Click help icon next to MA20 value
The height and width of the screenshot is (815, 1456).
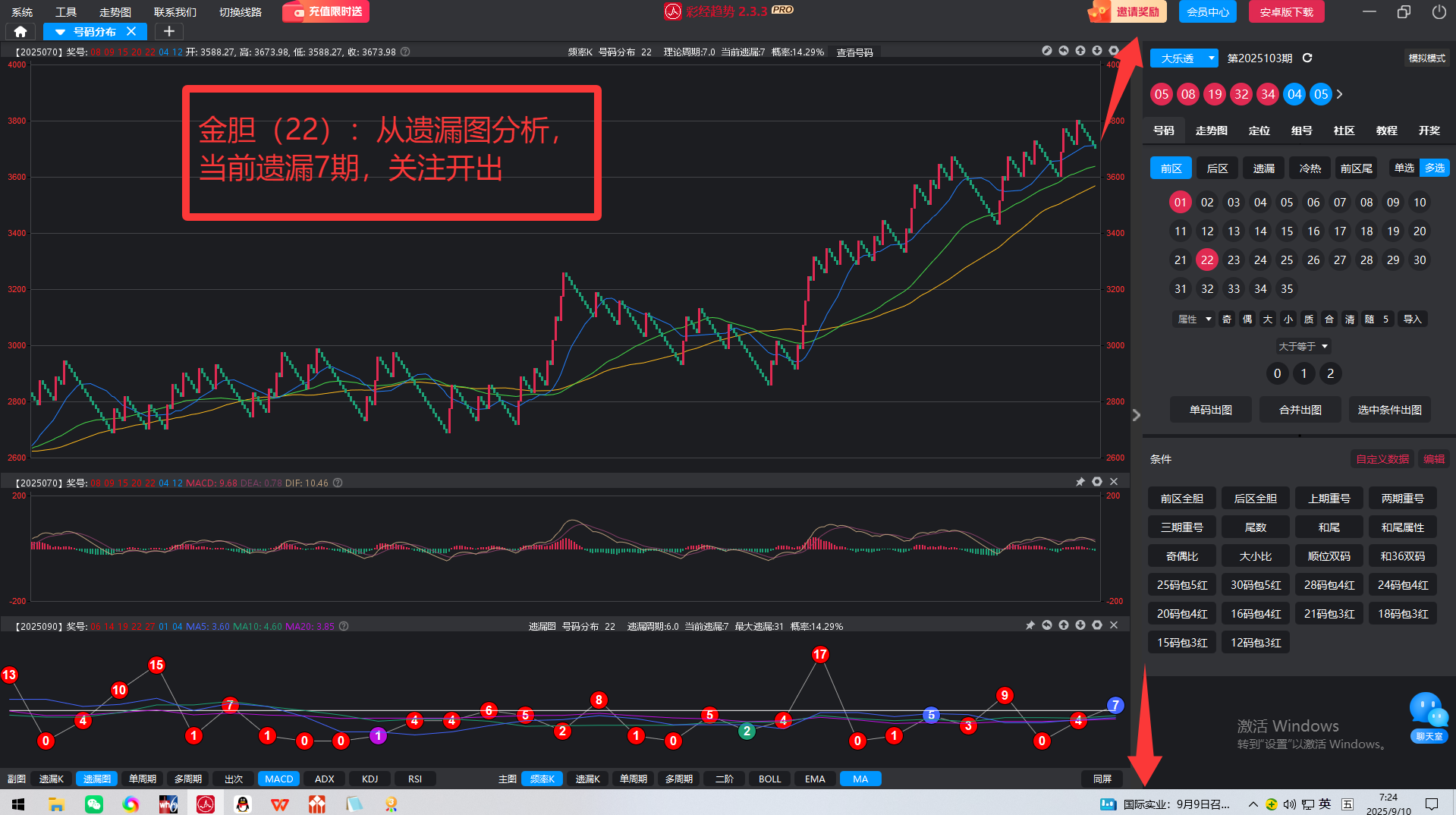[x=344, y=626]
